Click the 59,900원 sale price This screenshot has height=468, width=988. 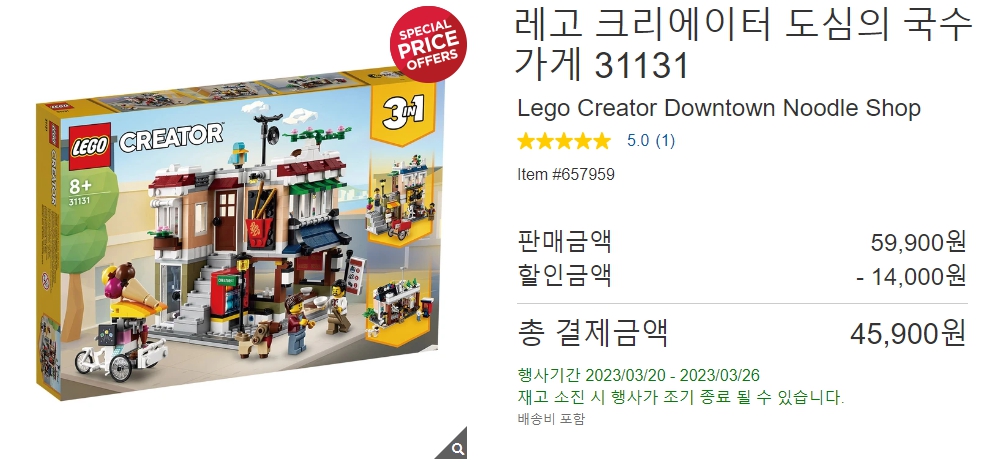tap(918, 242)
